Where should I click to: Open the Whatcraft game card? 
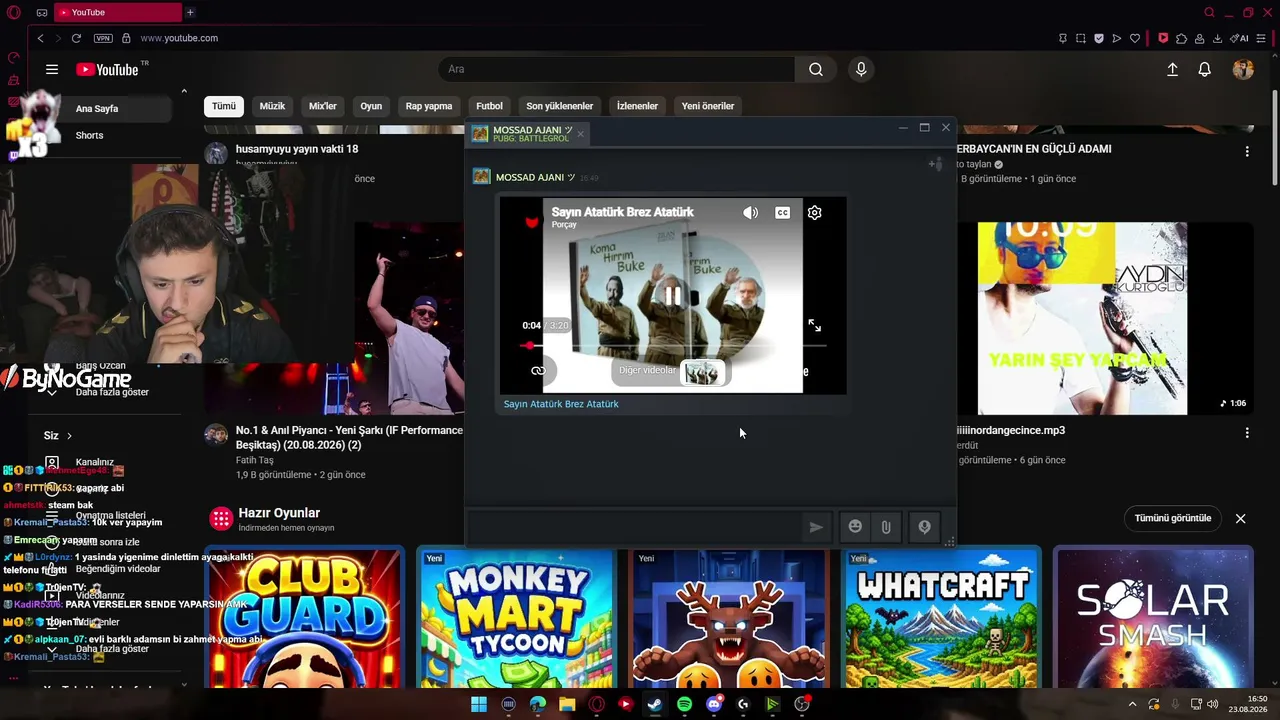pyautogui.click(x=941, y=617)
